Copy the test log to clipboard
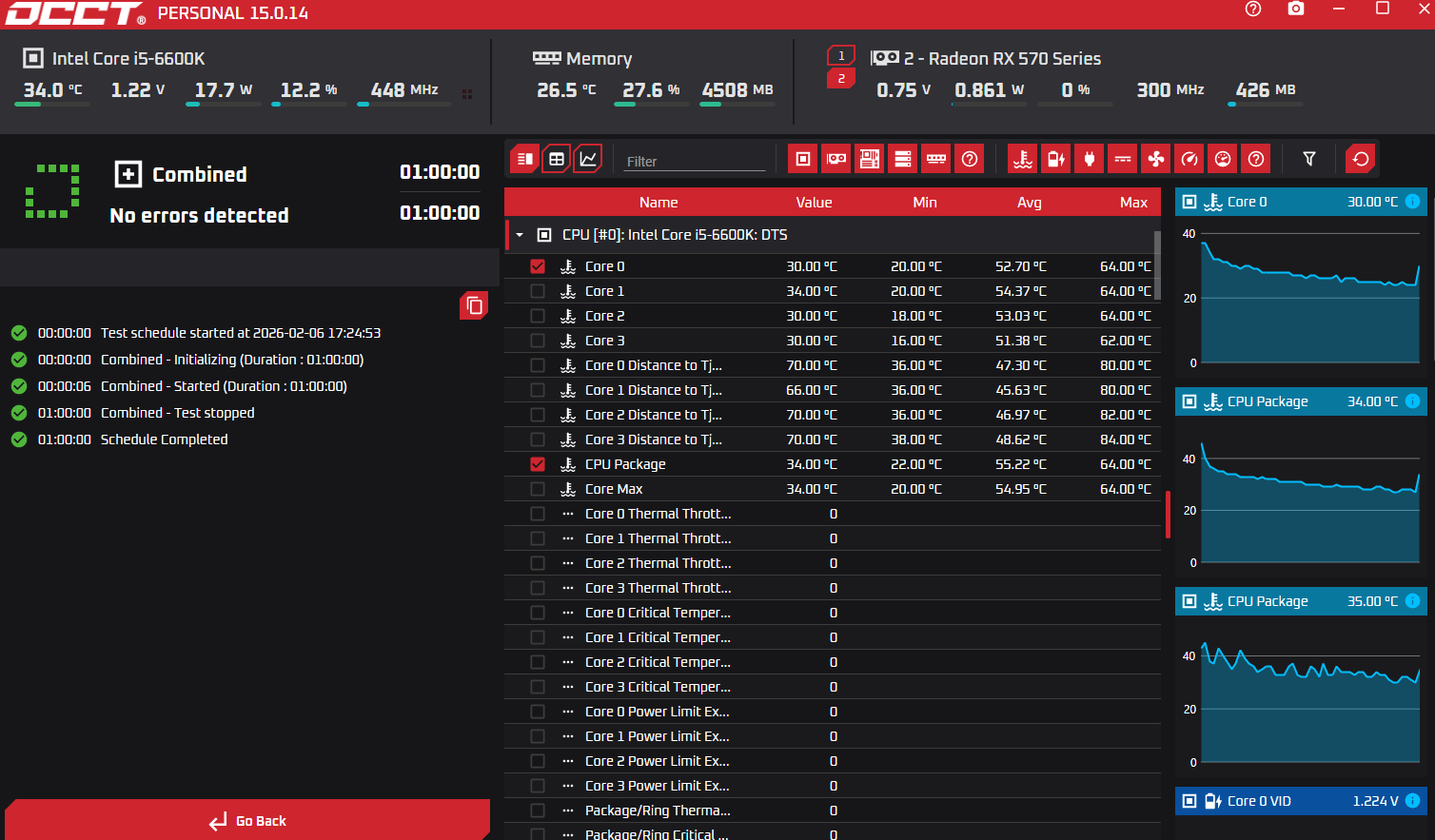 point(474,305)
